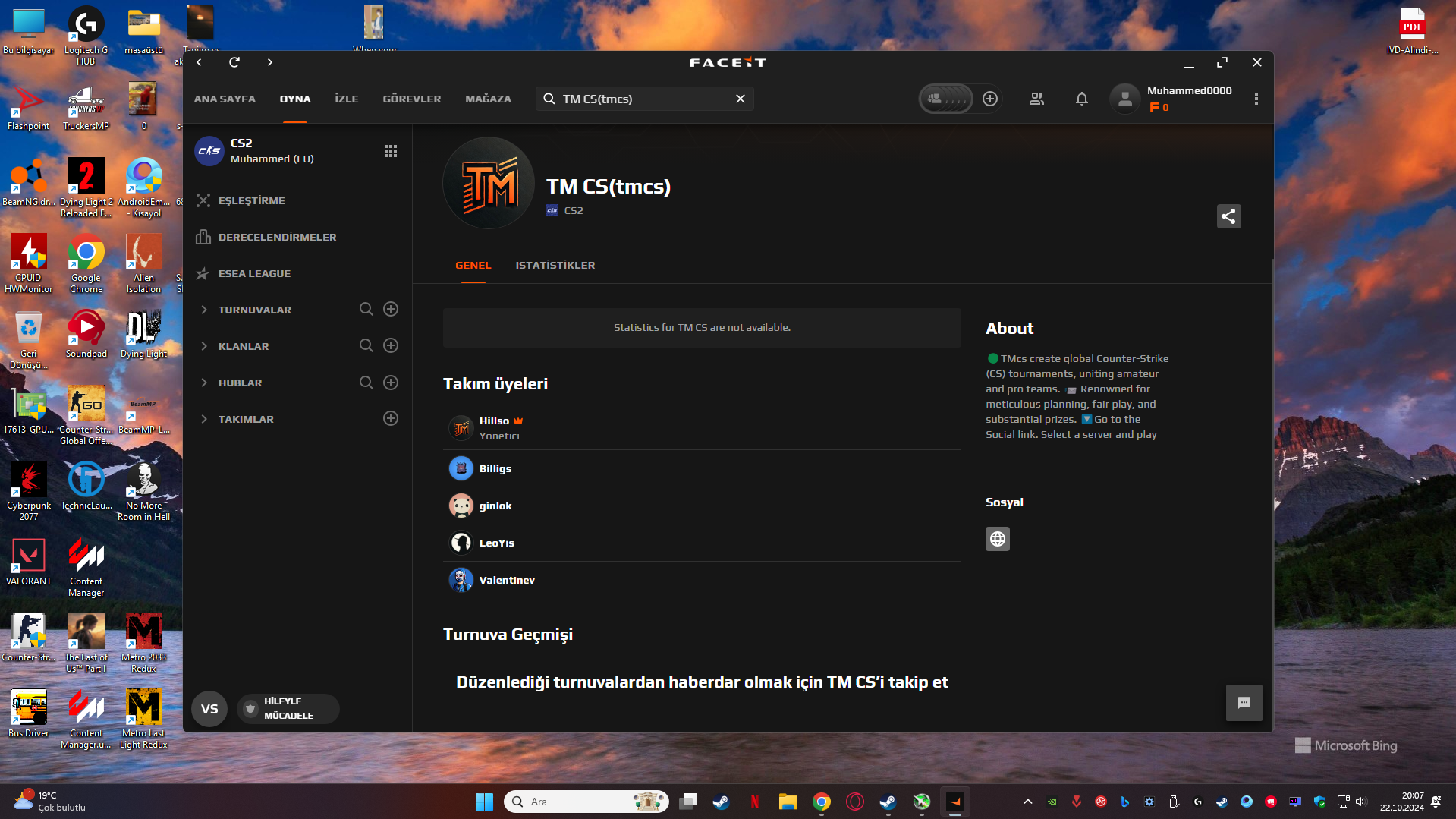
Task: Open the chat bubble button
Action: coord(1244,703)
